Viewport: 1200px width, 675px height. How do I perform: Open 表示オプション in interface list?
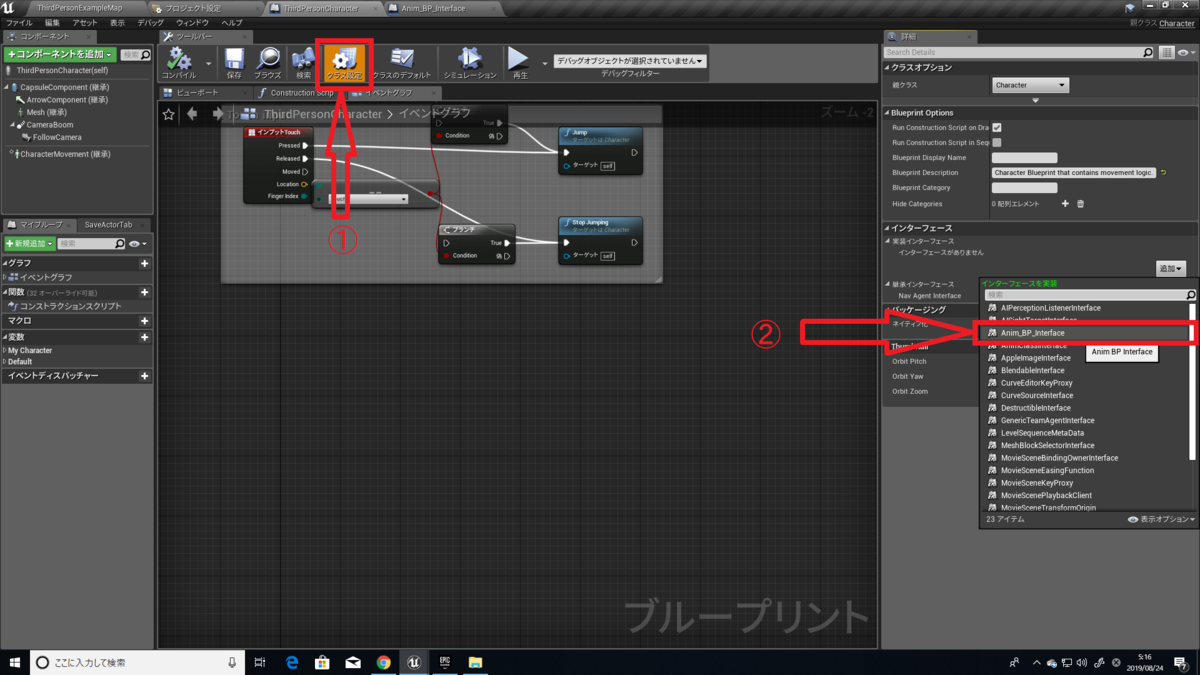(x=1161, y=520)
